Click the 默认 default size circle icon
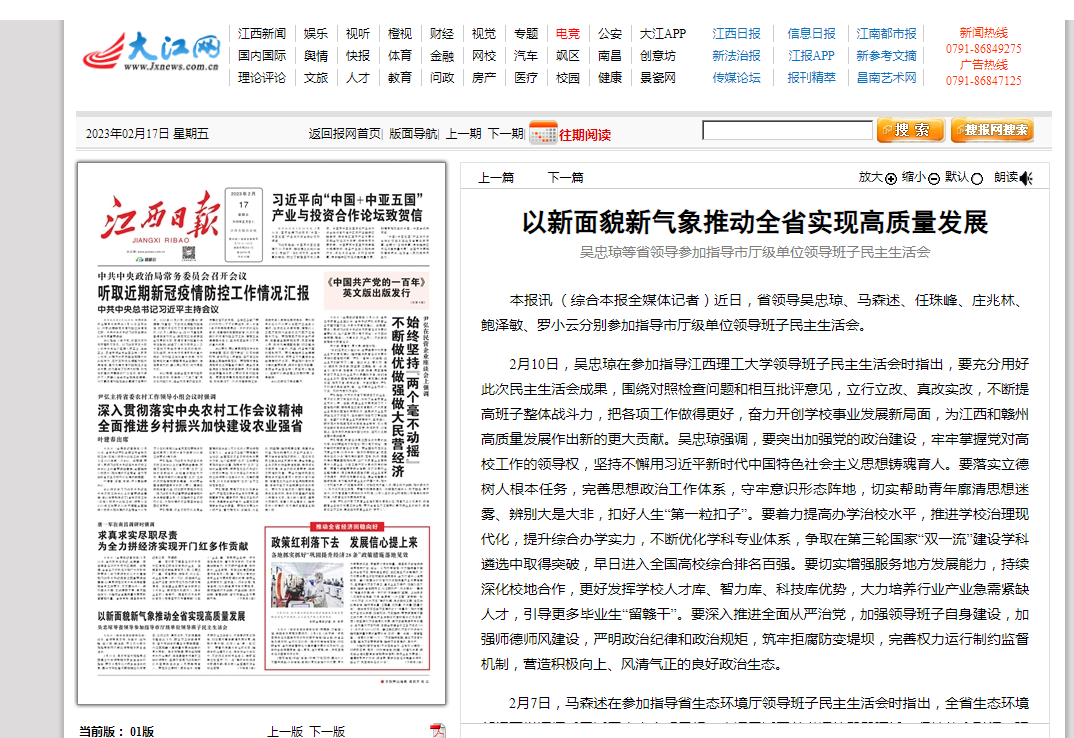Screen dimensions: 1074x738 click(x=977, y=179)
